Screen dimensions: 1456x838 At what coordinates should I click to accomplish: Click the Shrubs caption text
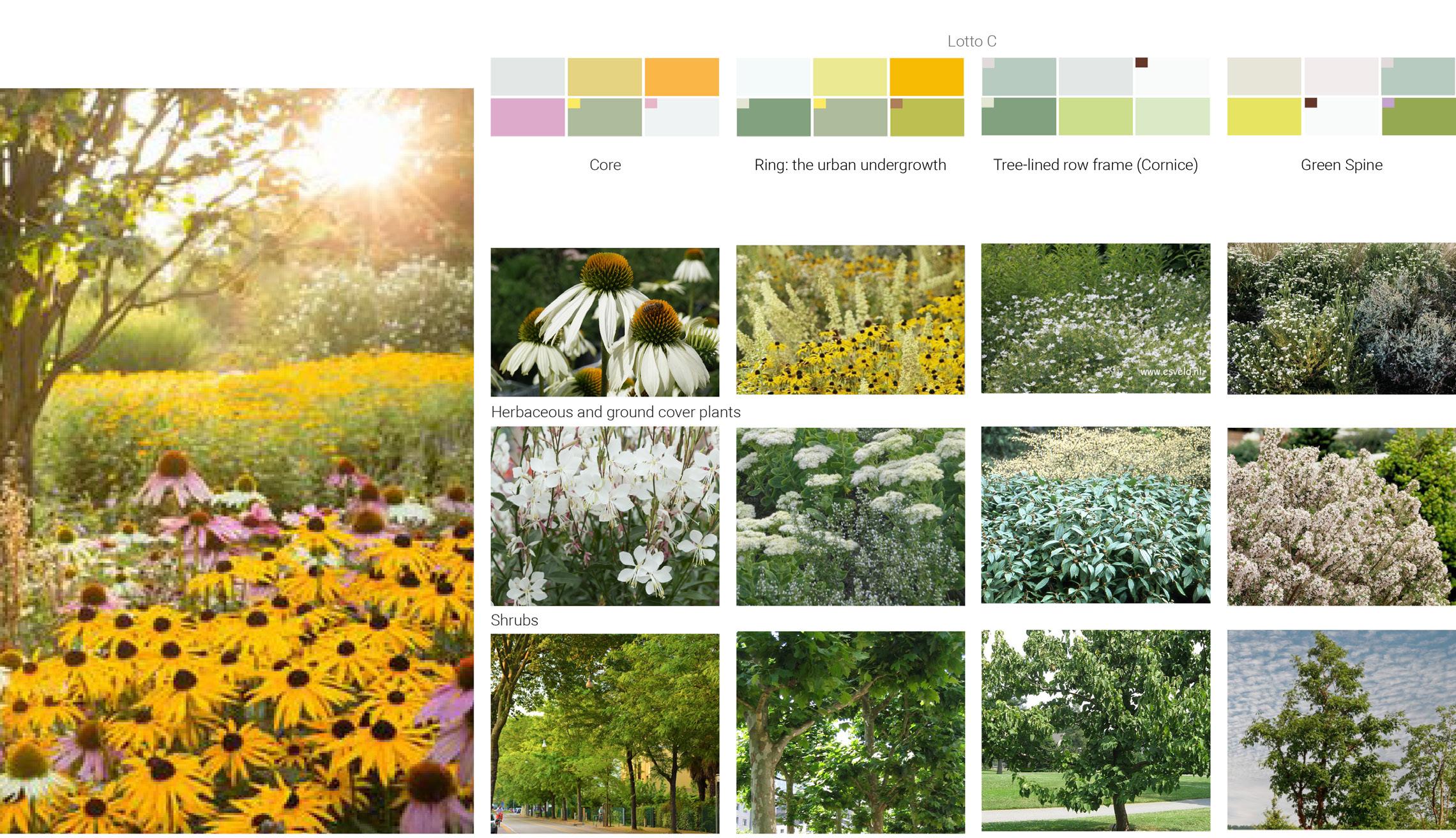point(514,620)
